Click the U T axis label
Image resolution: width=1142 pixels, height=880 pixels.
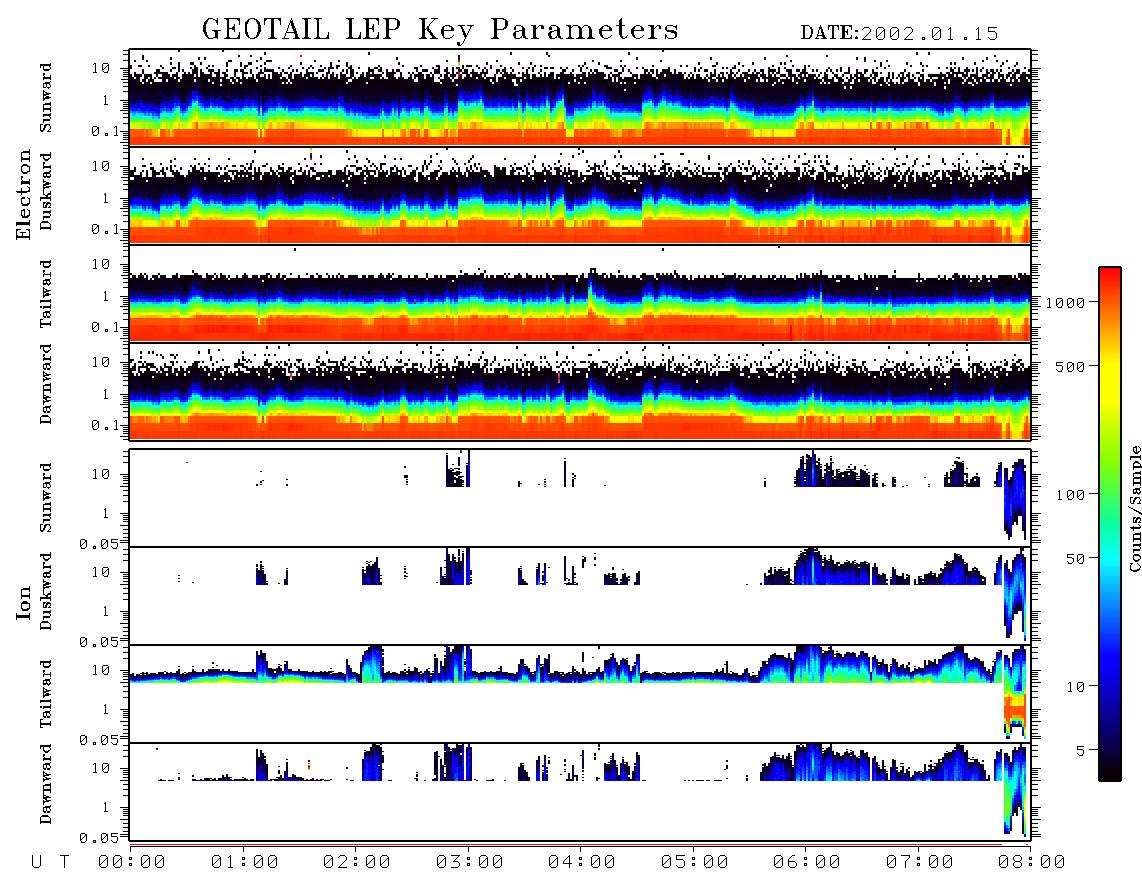click(x=50, y=862)
